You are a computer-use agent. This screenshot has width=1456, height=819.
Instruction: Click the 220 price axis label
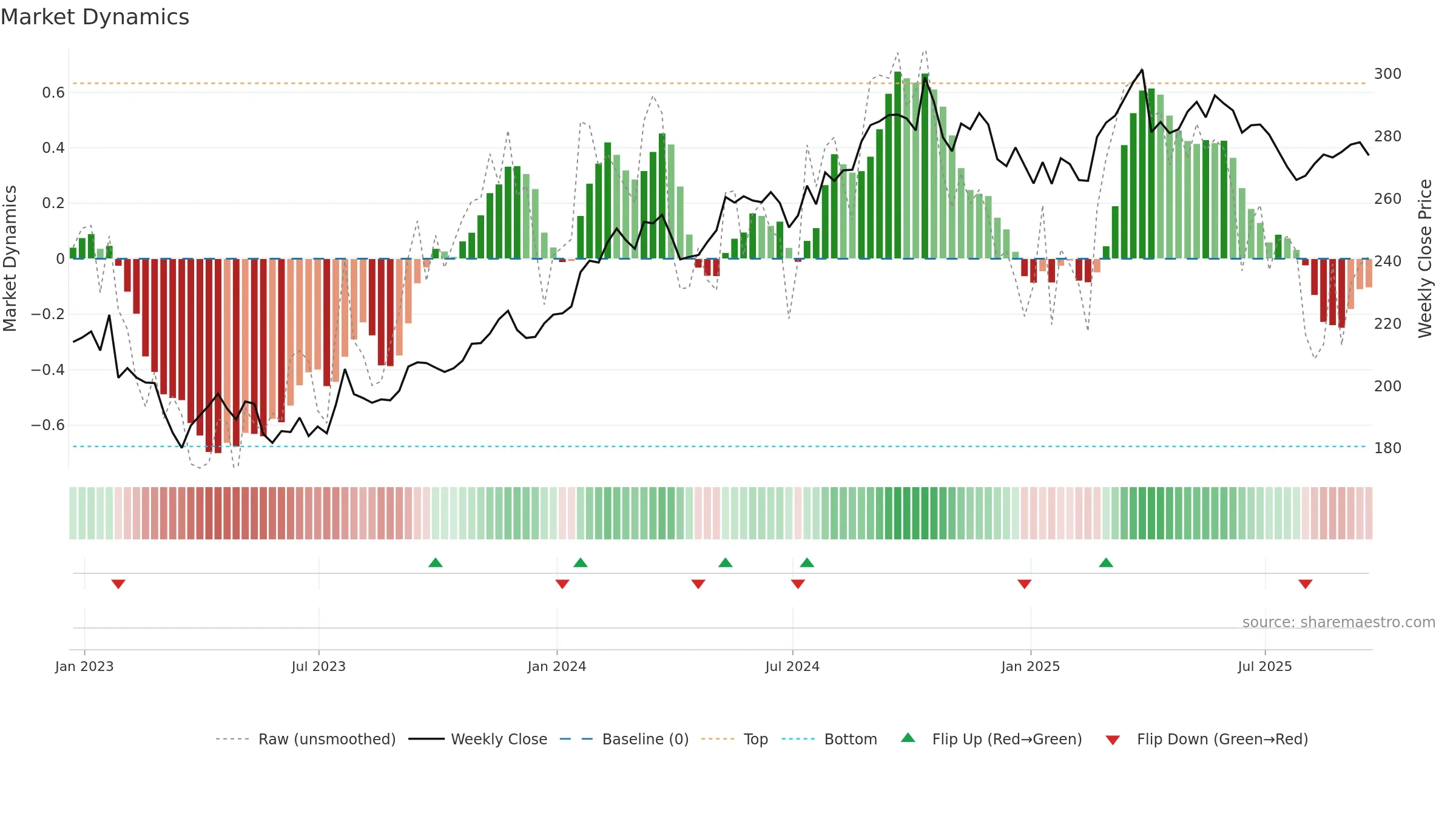tap(1388, 324)
